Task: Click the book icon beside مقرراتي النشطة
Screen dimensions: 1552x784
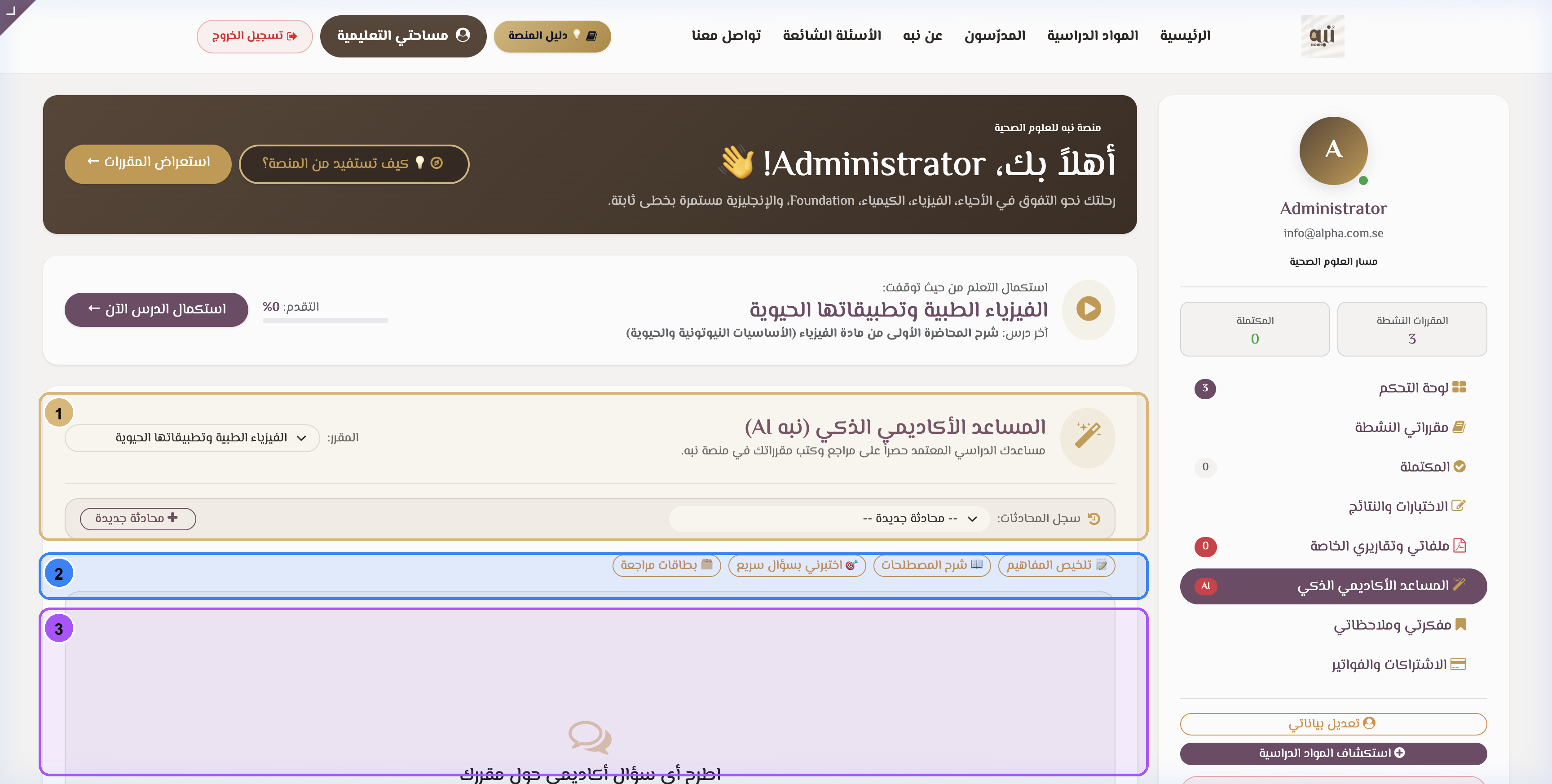Action: [x=1459, y=427]
